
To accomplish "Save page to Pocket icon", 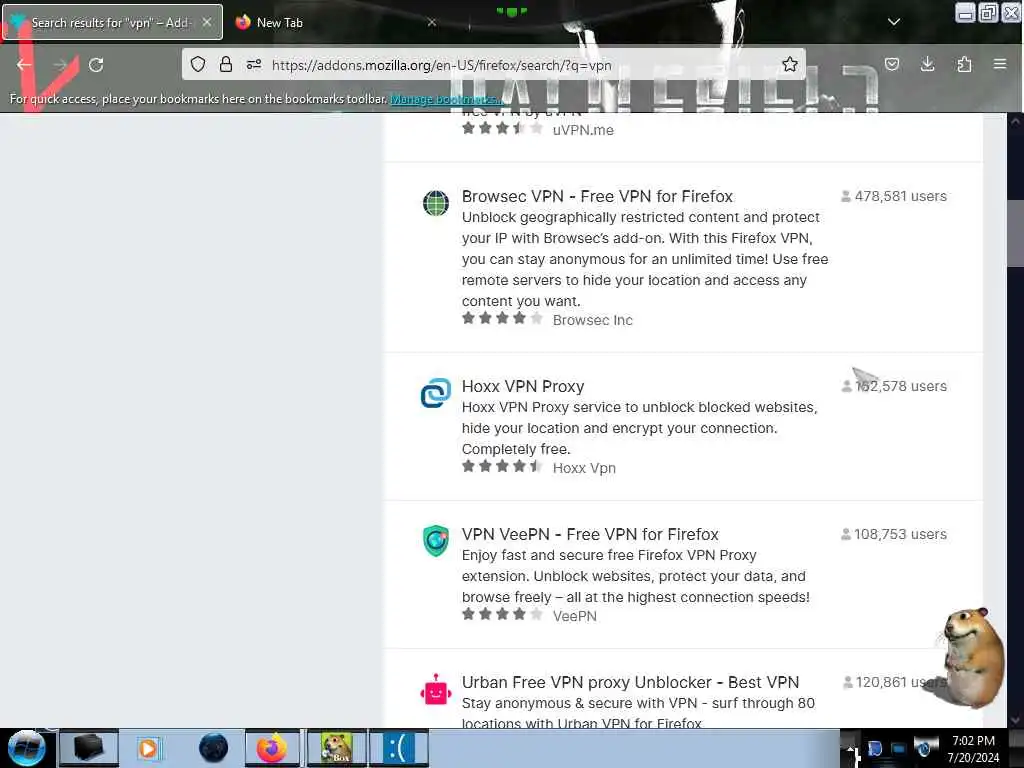I will click(891, 64).
